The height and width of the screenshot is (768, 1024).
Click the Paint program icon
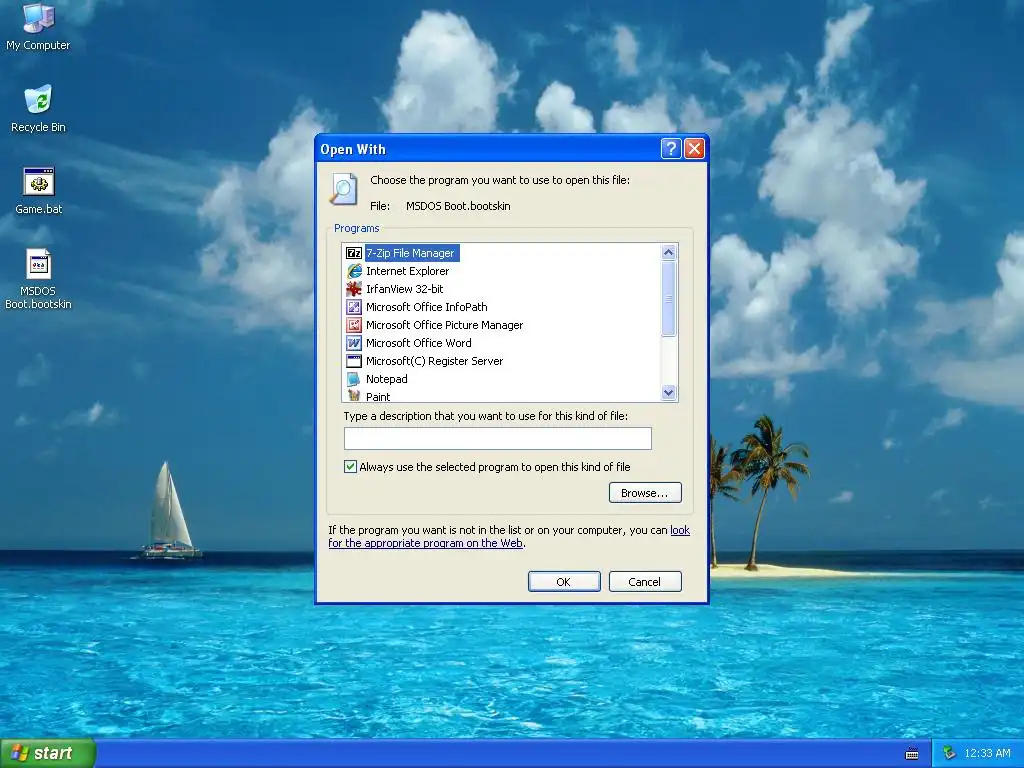click(354, 396)
